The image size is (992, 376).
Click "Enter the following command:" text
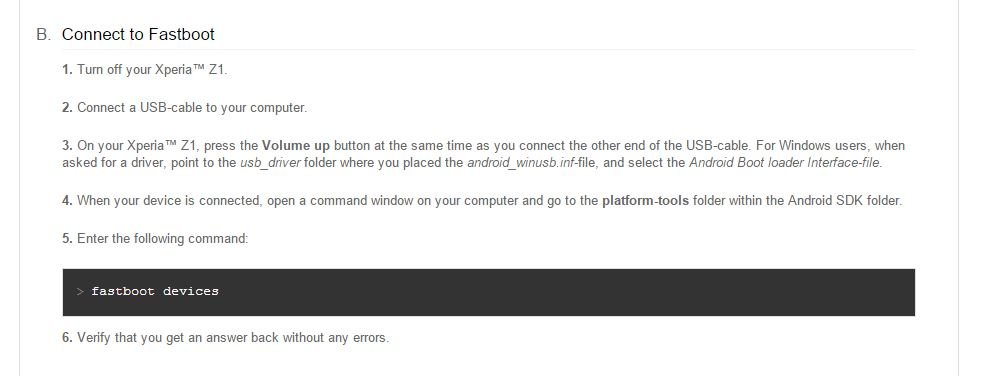pos(163,239)
